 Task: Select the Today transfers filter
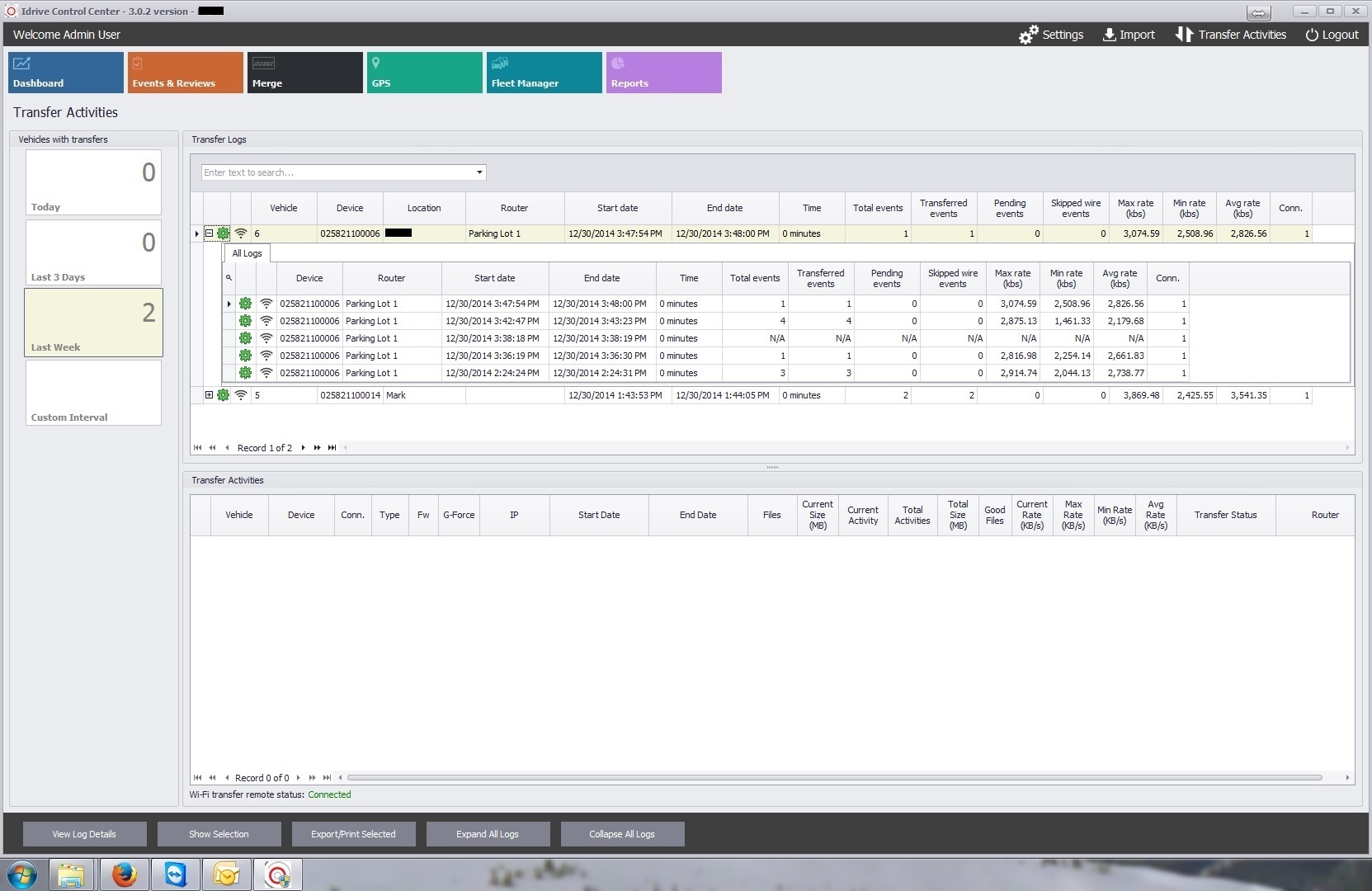93,182
